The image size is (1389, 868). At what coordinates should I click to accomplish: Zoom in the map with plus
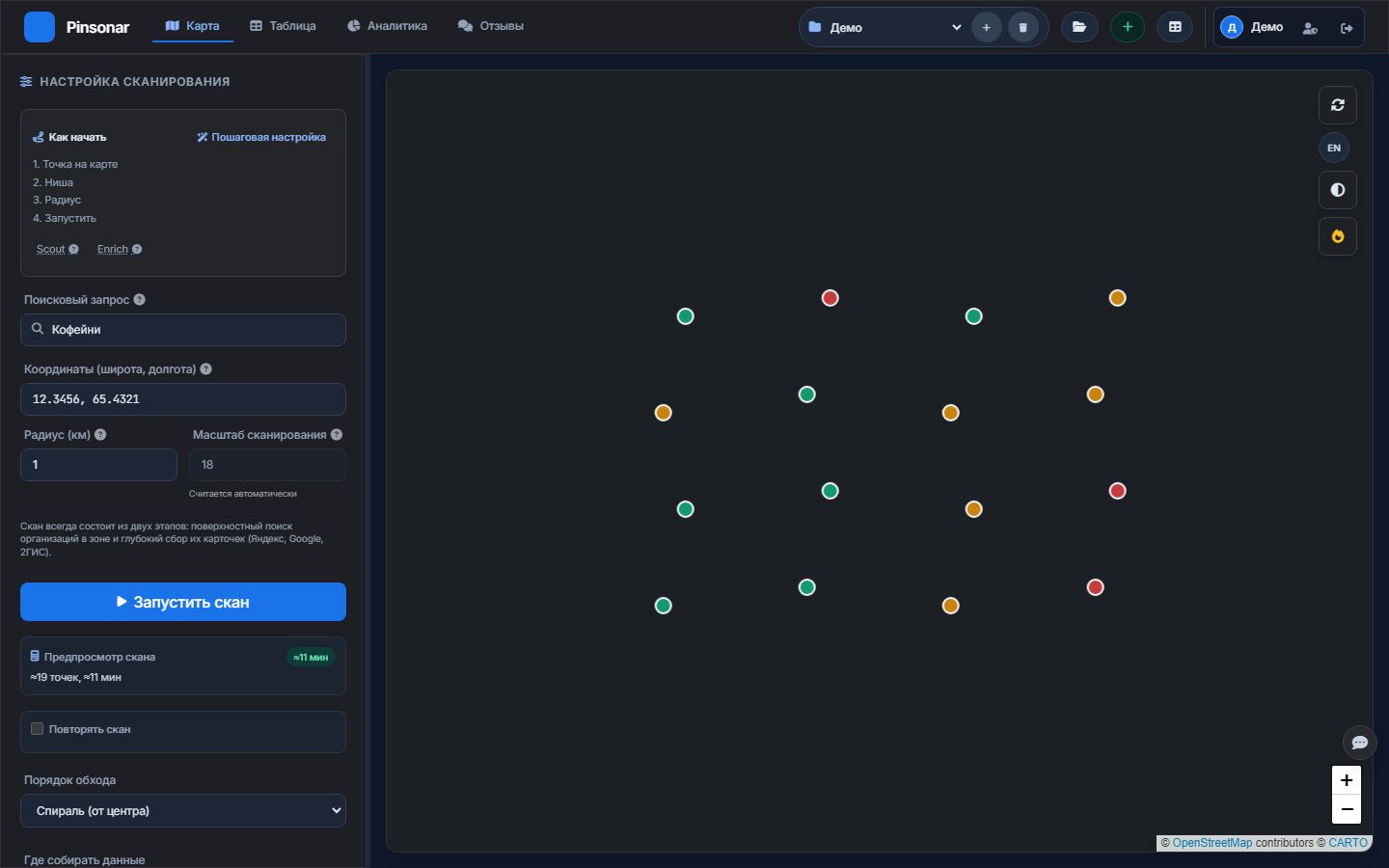(x=1347, y=780)
